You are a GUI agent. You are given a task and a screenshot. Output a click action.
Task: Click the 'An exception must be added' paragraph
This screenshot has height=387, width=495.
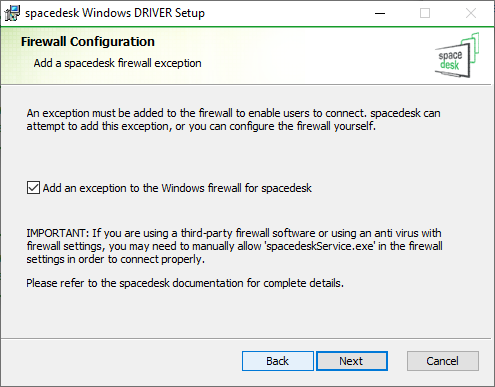(x=233, y=120)
